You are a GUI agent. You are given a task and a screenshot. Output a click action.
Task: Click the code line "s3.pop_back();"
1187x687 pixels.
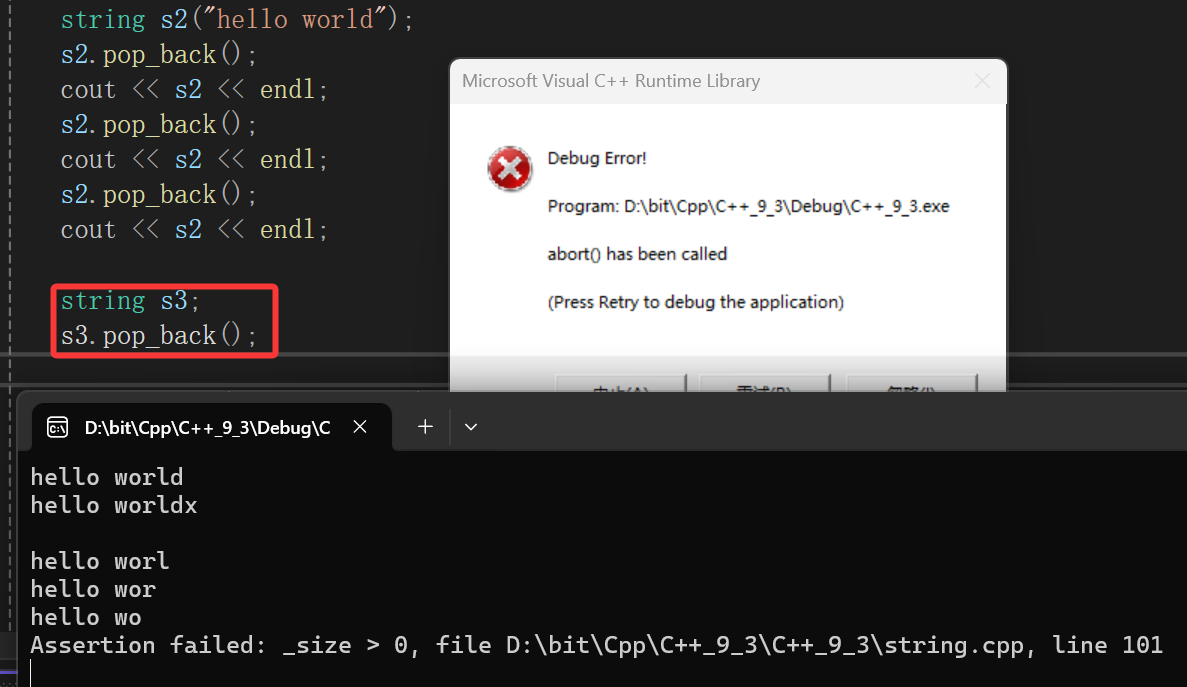tap(159, 335)
